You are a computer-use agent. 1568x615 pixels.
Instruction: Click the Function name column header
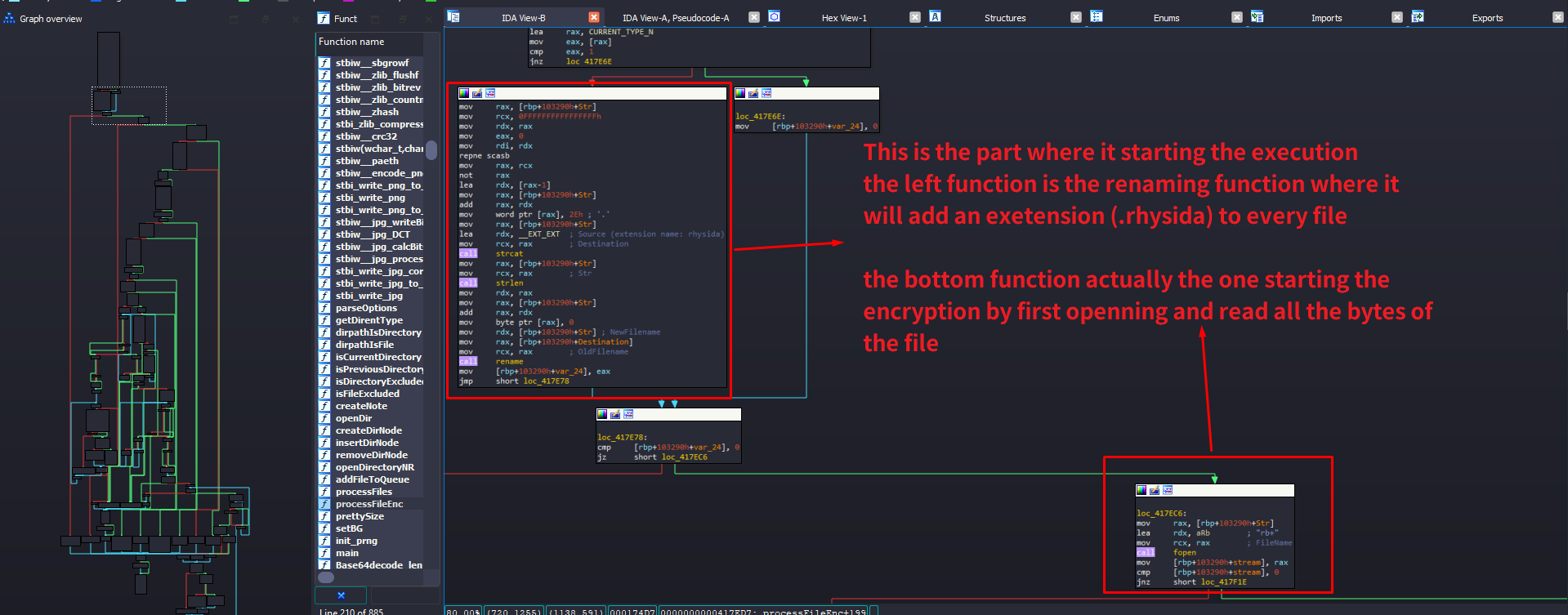(369, 42)
